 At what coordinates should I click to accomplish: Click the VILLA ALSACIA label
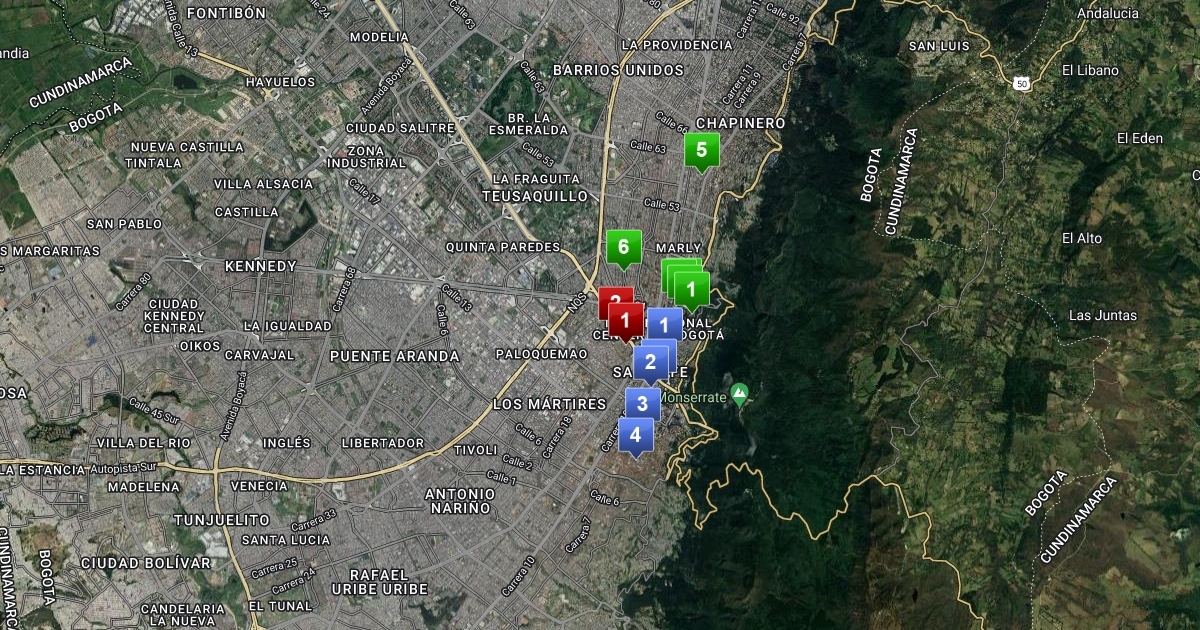click(x=263, y=184)
